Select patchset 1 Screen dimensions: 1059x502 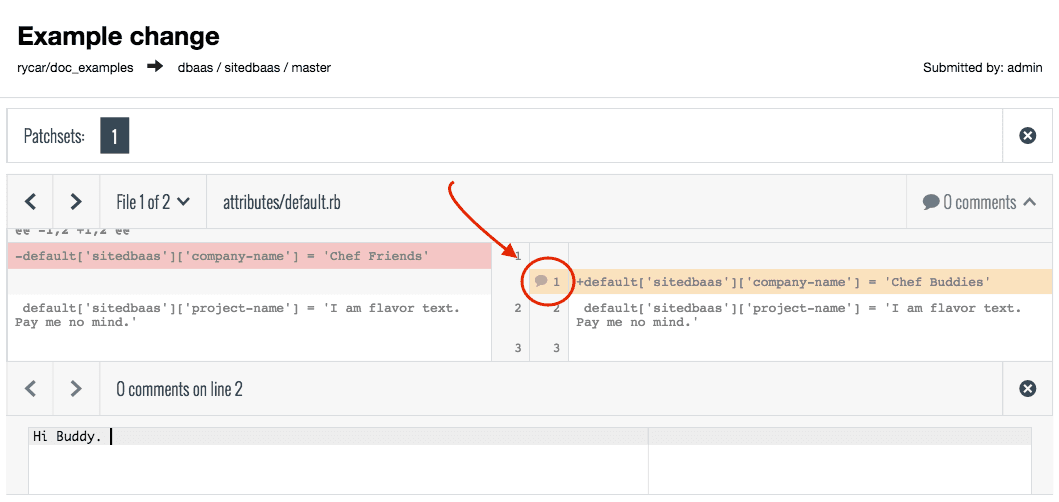pyautogui.click(x=114, y=136)
